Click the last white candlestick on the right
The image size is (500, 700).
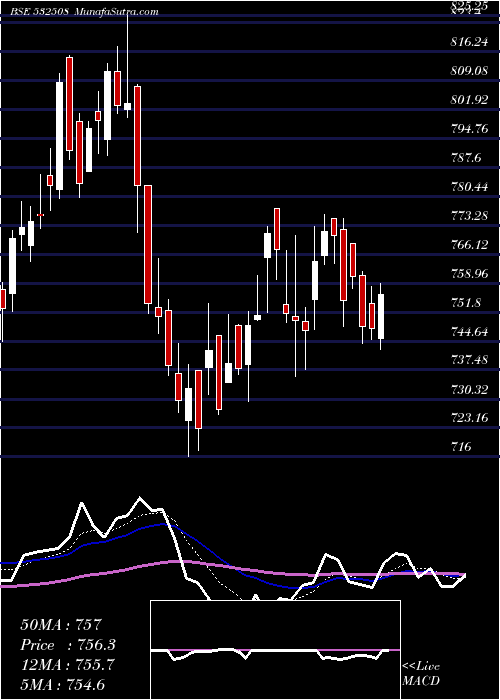tap(381, 317)
